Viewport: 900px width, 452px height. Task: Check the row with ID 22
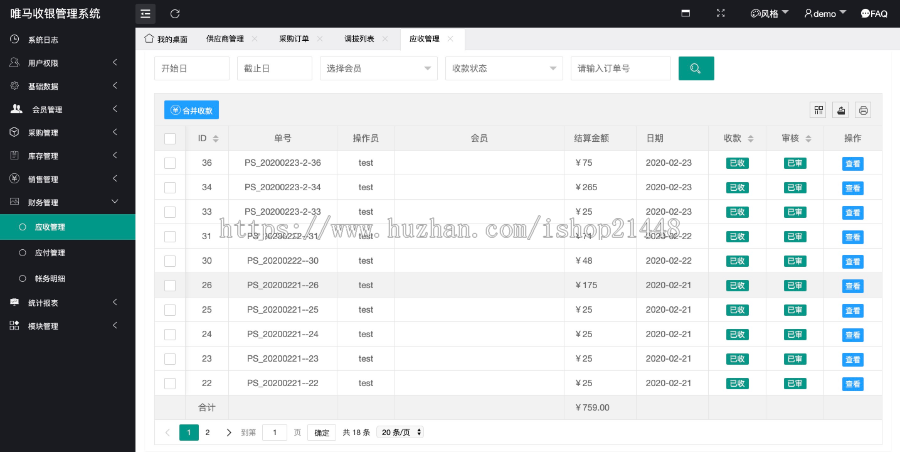(x=170, y=383)
